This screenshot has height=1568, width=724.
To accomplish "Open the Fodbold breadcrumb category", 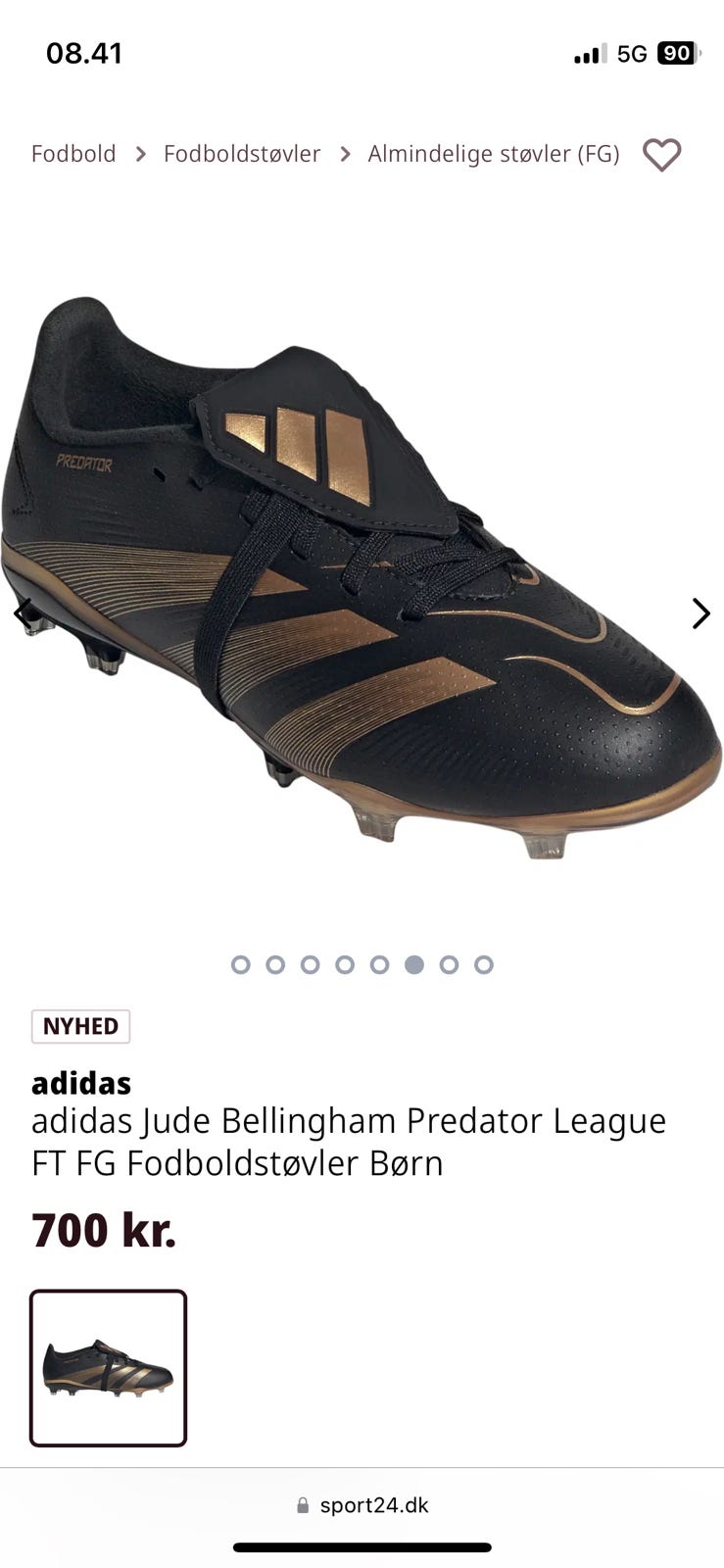I will point(73,154).
